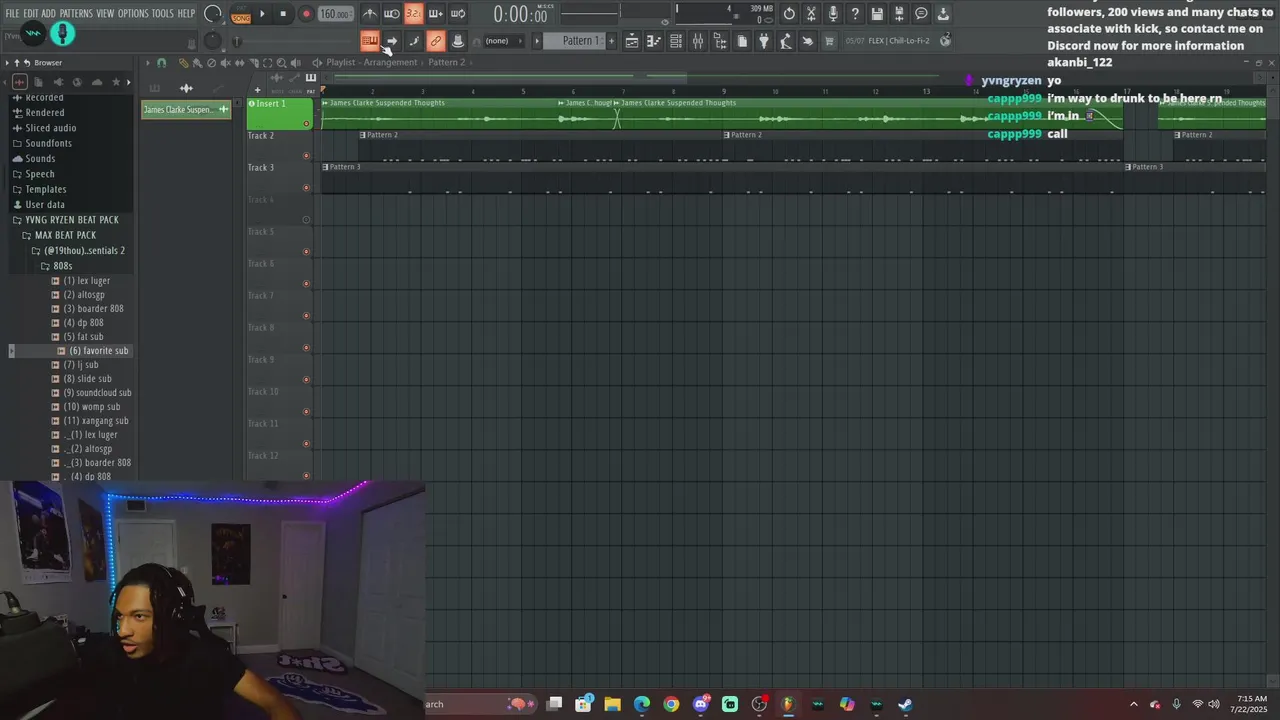
Task: Click the playlist magnet snap icon
Action: pyautogui.click(x=161, y=63)
